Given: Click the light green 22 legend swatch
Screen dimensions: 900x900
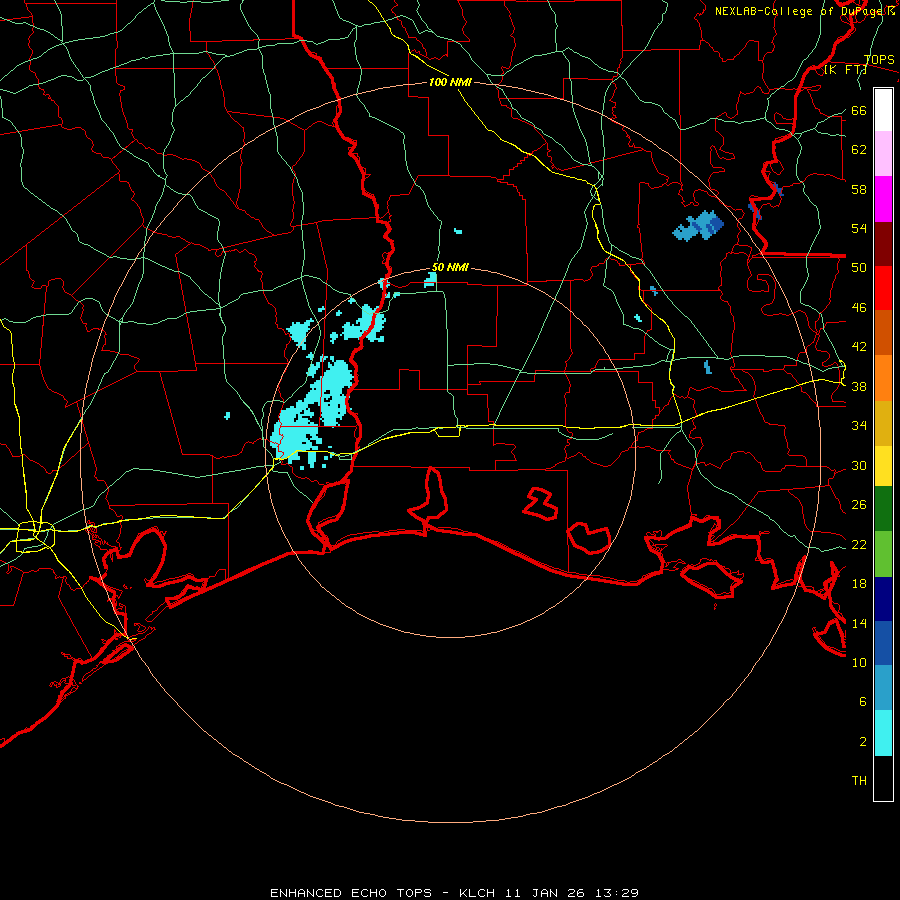Looking at the screenshot, I should [x=883, y=554].
